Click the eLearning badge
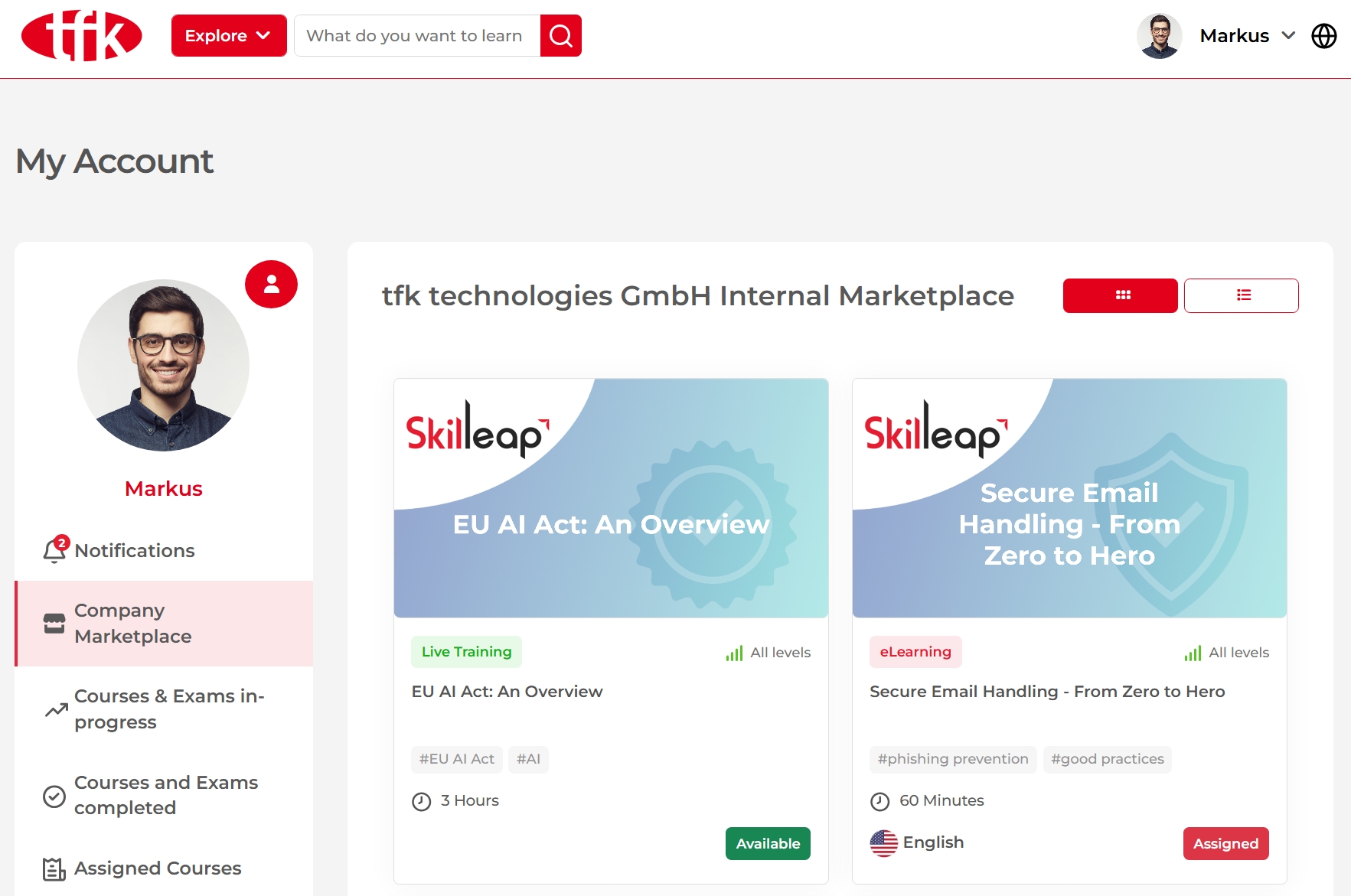Screen dimensions: 1351x896 915,652
